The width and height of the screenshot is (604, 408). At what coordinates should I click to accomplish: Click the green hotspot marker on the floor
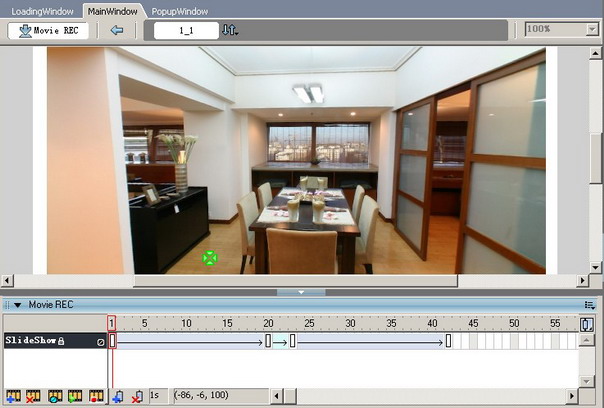click(210, 258)
